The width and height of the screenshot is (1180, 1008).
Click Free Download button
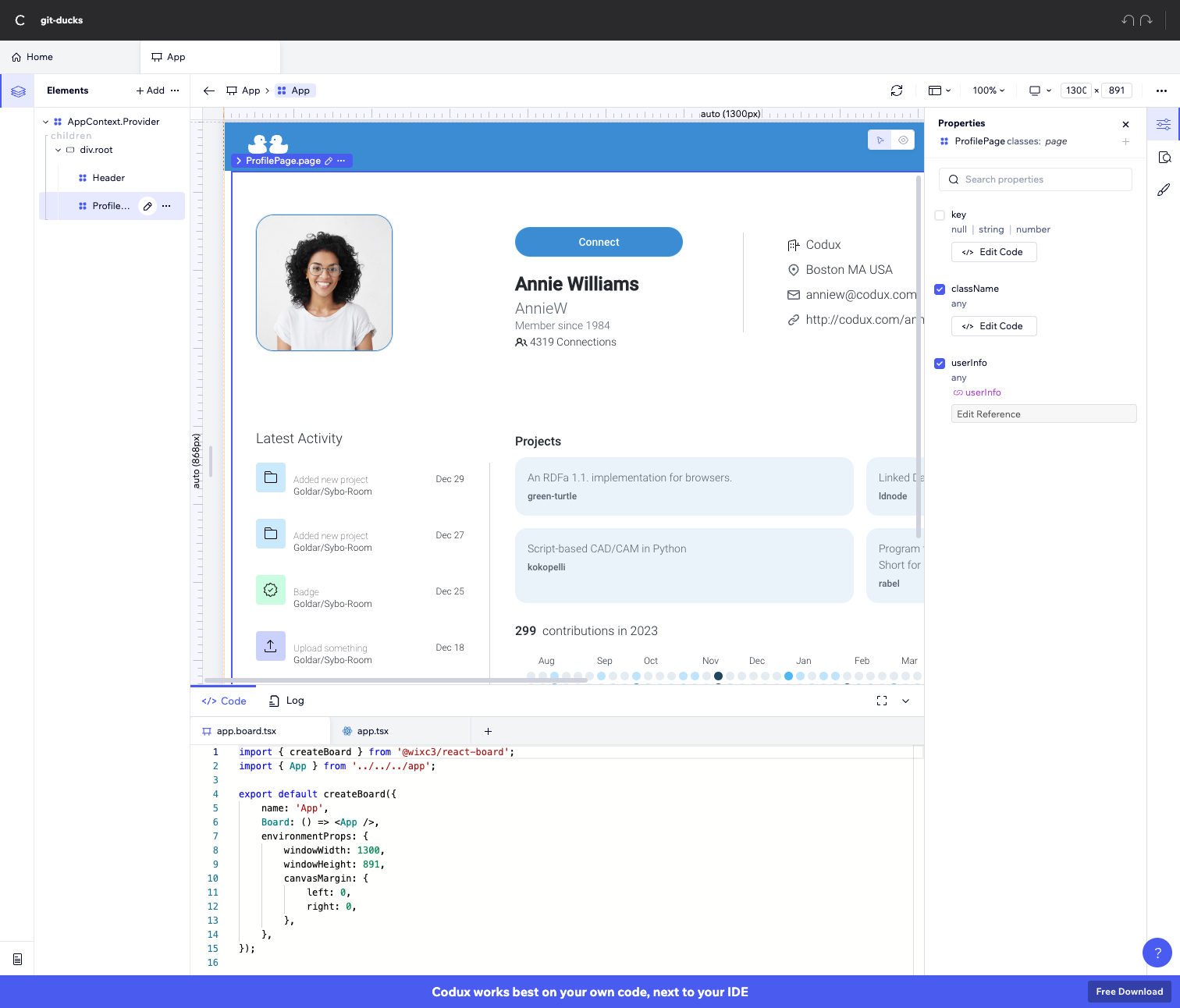[1129, 992]
